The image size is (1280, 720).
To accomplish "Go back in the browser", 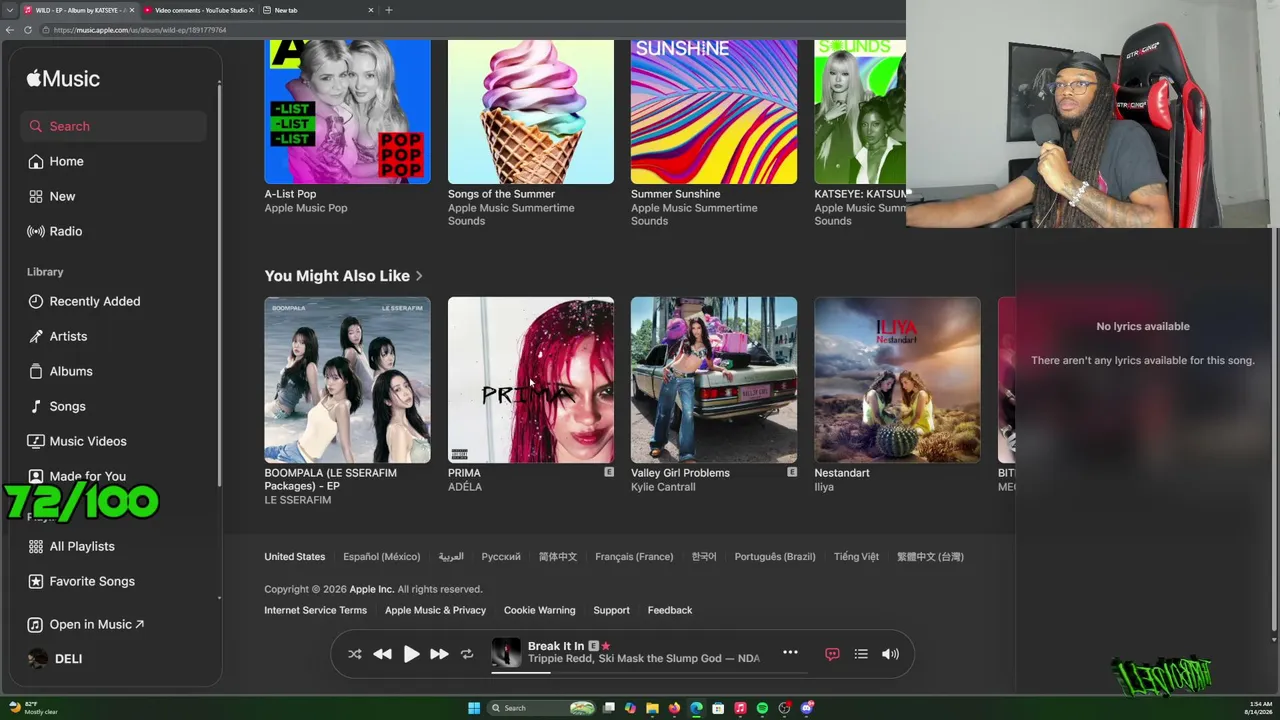I will 10,30.
